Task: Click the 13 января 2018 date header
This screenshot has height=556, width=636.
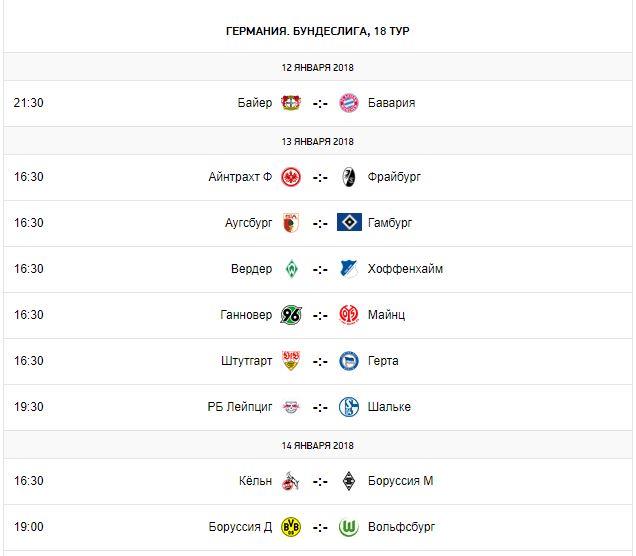Action: pyautogui.click(x=318, y=139)
